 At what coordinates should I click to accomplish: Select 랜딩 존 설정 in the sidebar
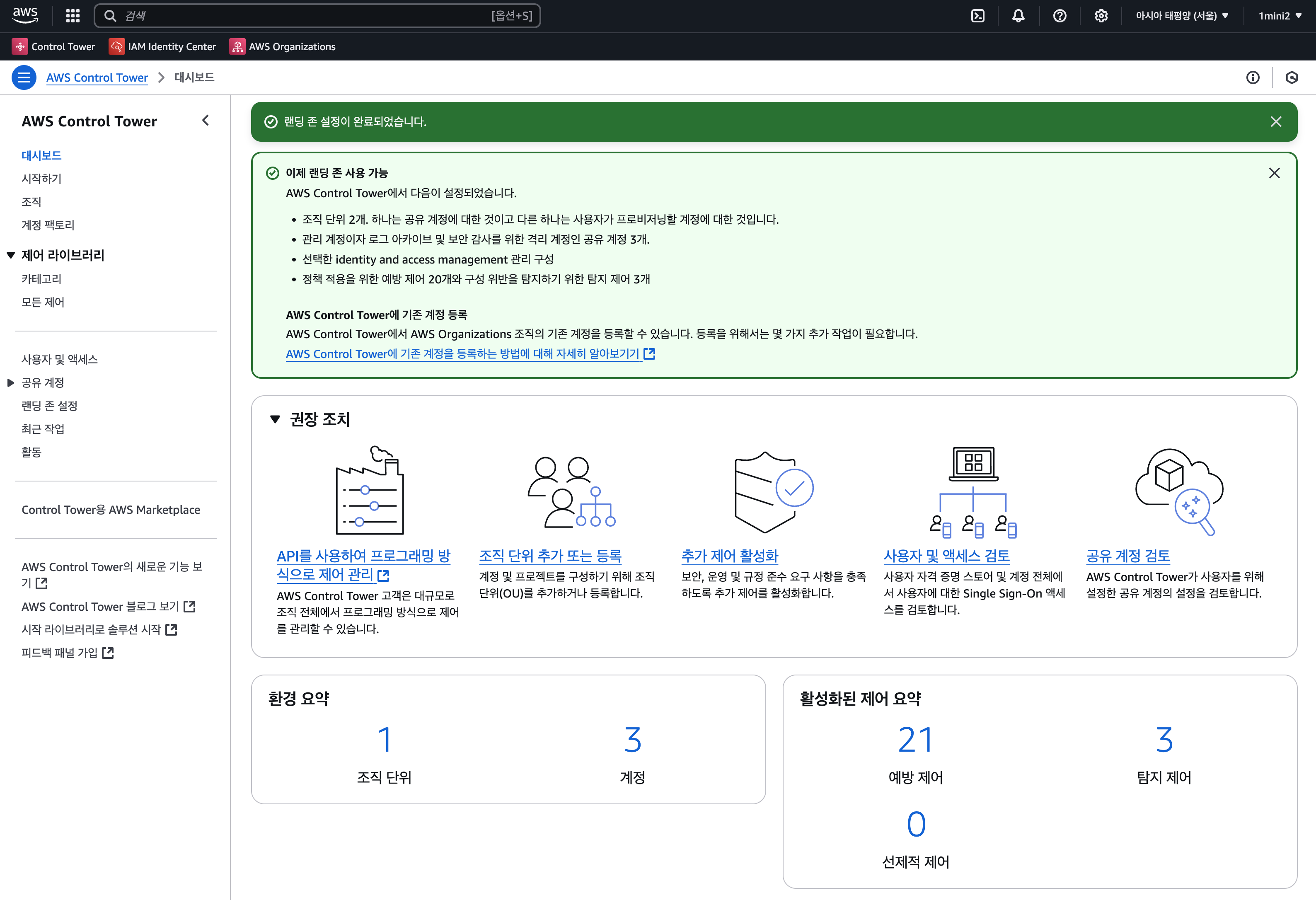coord(49,406)
